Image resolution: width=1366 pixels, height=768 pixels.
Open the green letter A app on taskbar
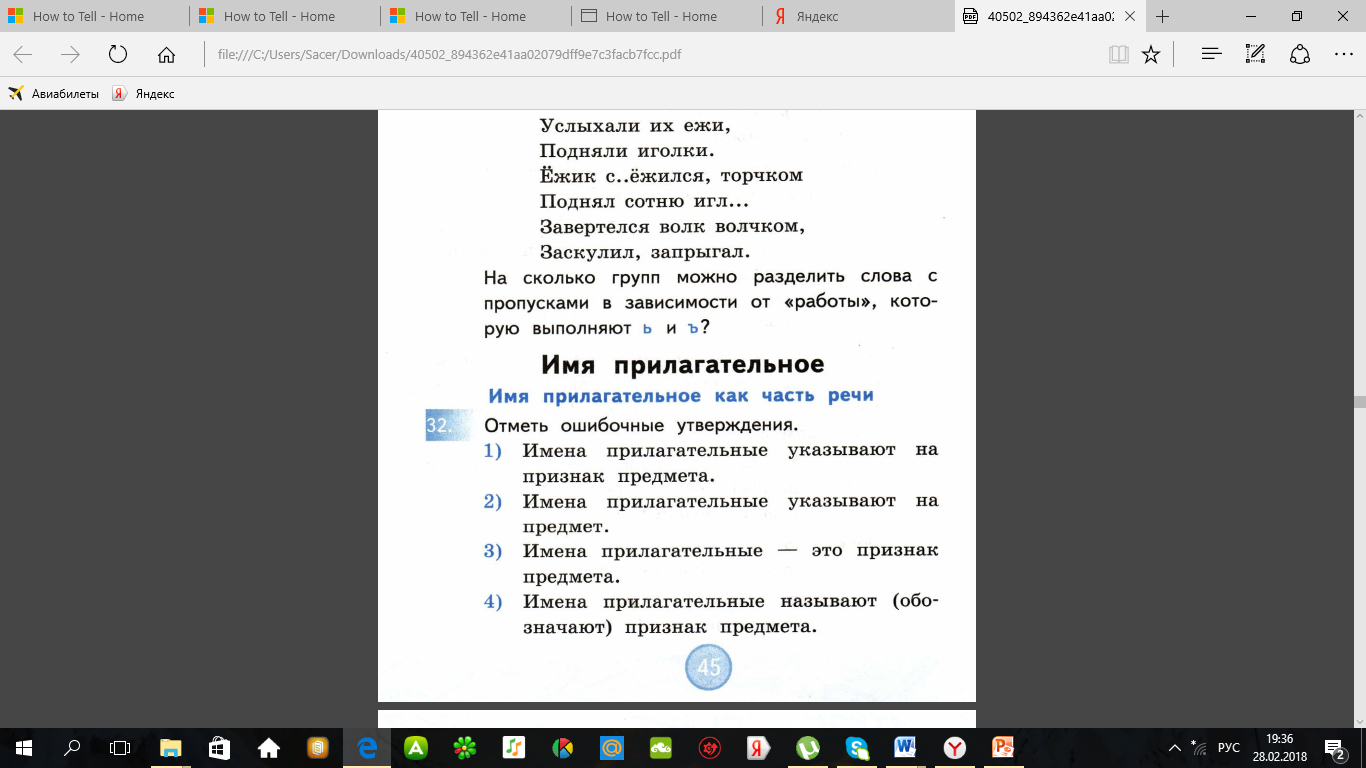415,747
